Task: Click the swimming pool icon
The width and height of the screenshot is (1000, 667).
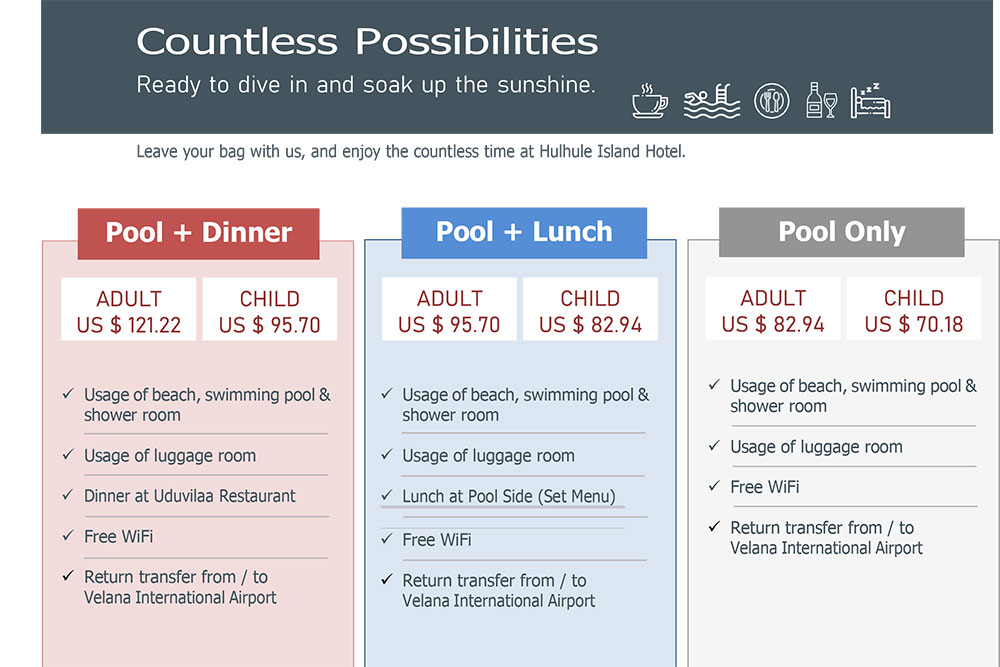Action: pyautogui.click(x=712, y=101)
